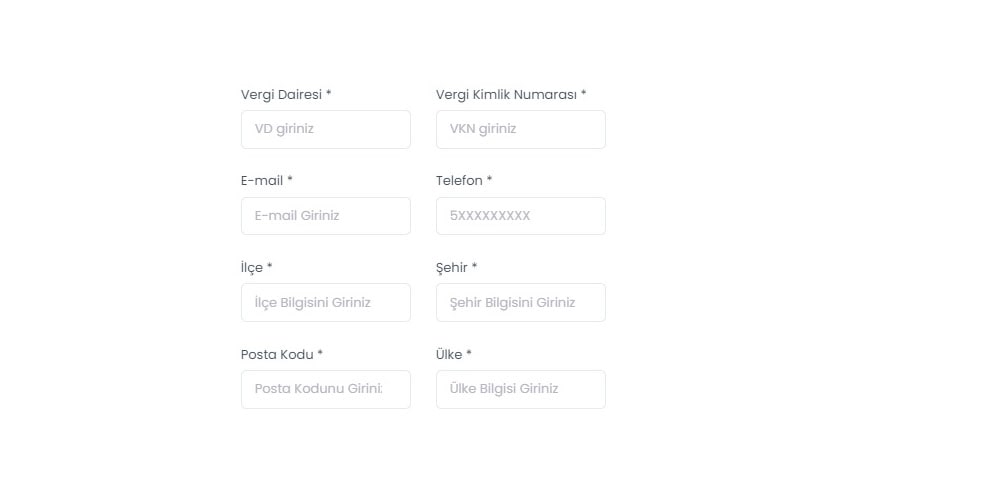Click the Telefon label text
The image size is (1000, 500).
pos(459,180)
